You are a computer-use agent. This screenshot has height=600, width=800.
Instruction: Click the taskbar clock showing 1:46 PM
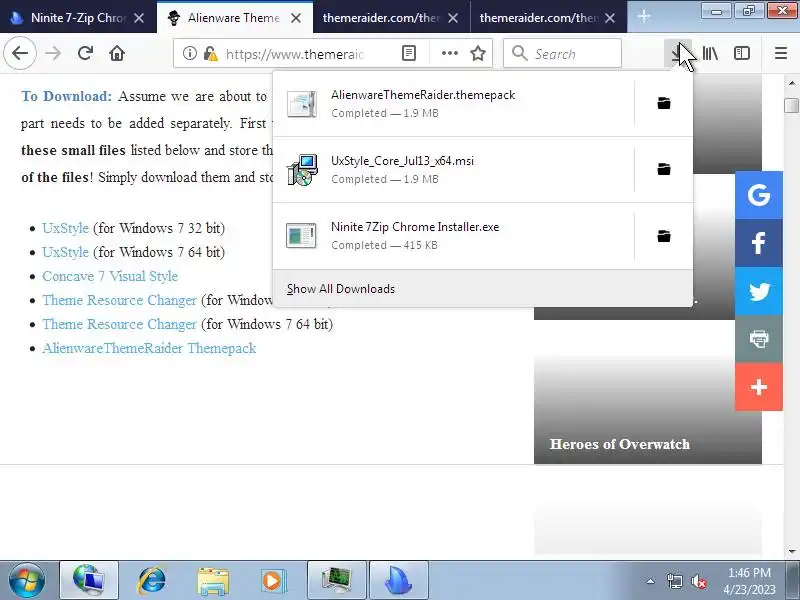click(x=749, y=580)
